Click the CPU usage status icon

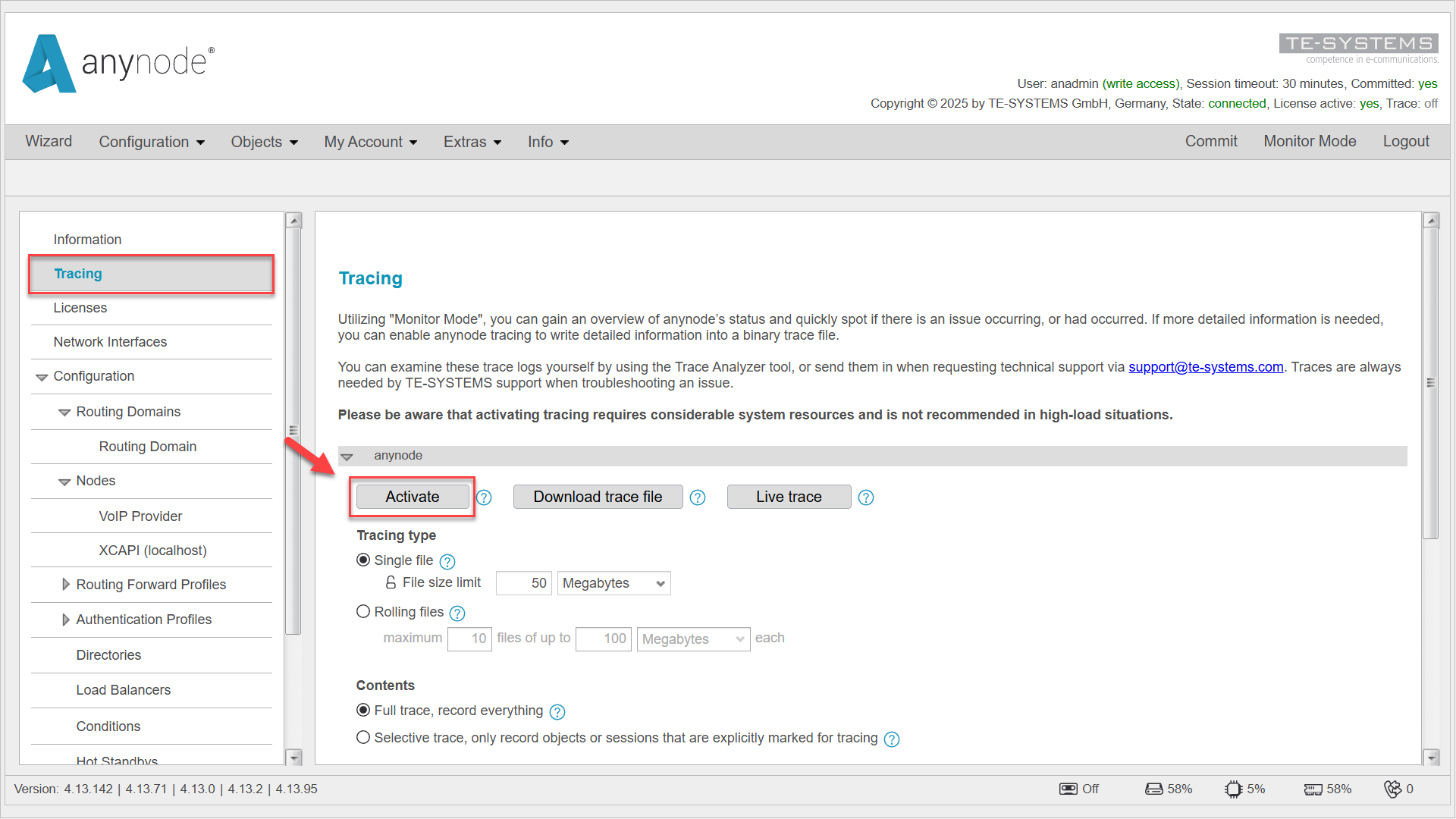pos(1233,789)
